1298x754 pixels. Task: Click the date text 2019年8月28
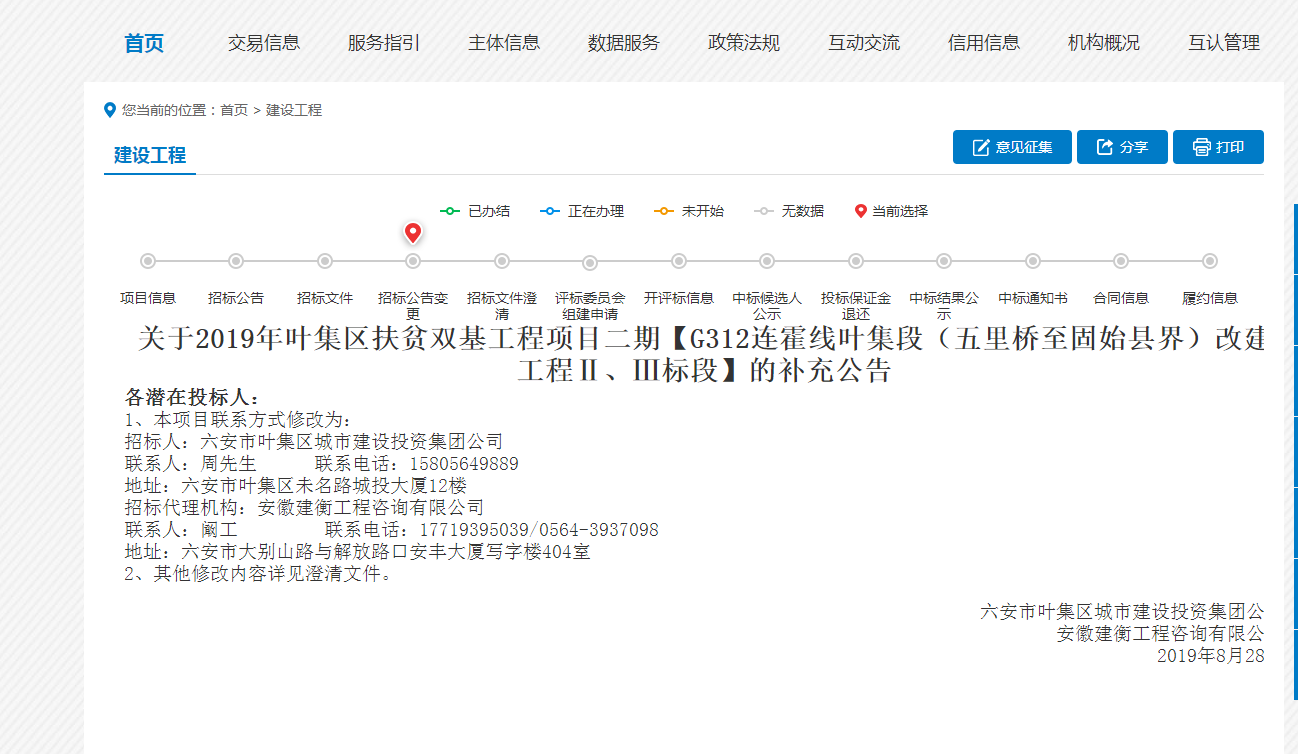tap(1211, 656)
